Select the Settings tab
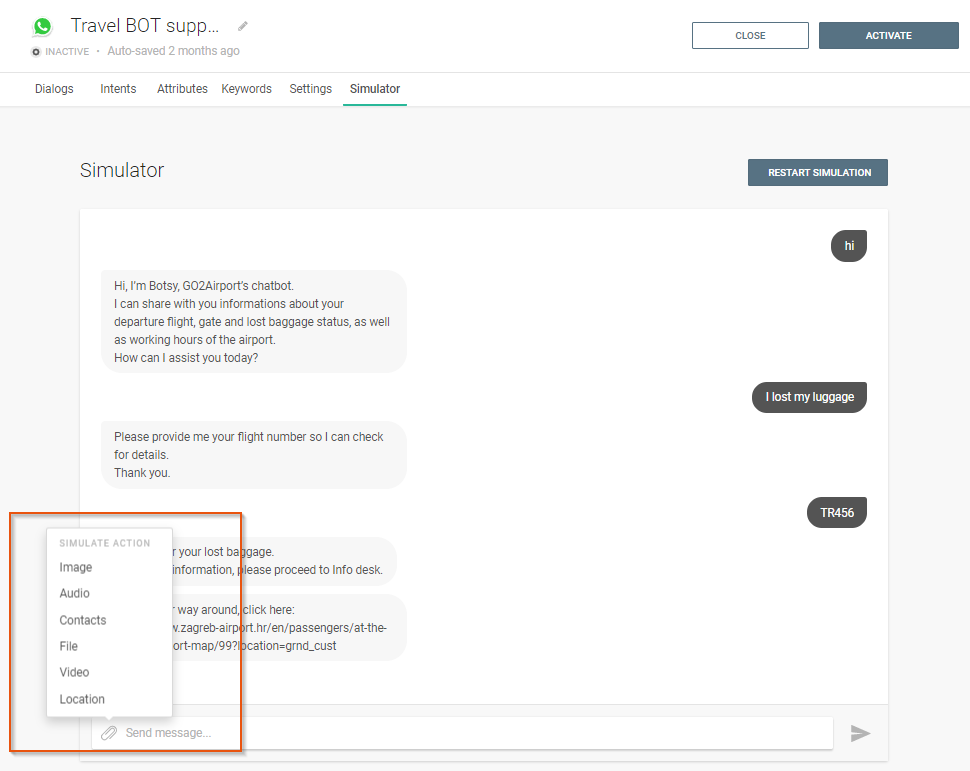970x771 pixels. pos(310,89)
